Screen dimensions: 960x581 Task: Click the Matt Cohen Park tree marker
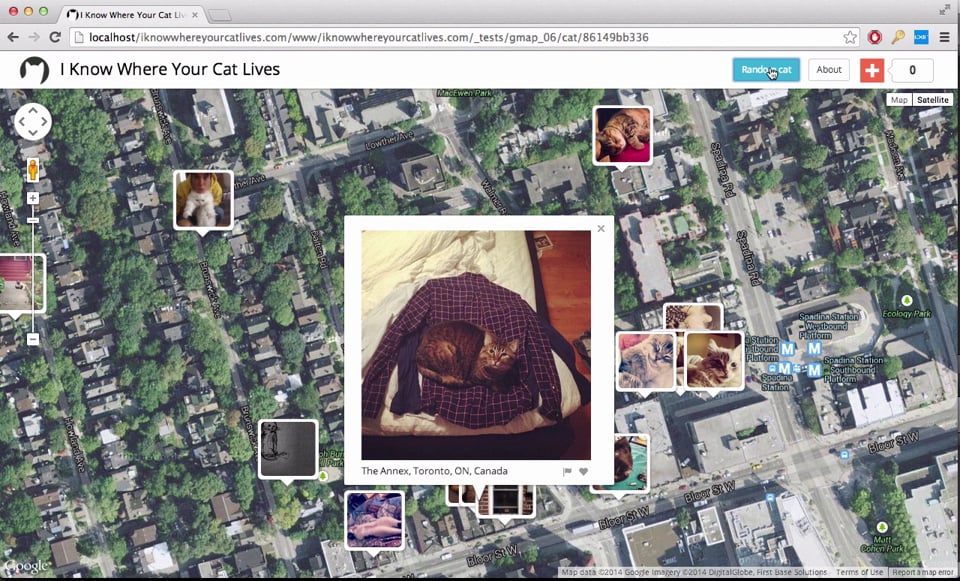tap(882, 527)
